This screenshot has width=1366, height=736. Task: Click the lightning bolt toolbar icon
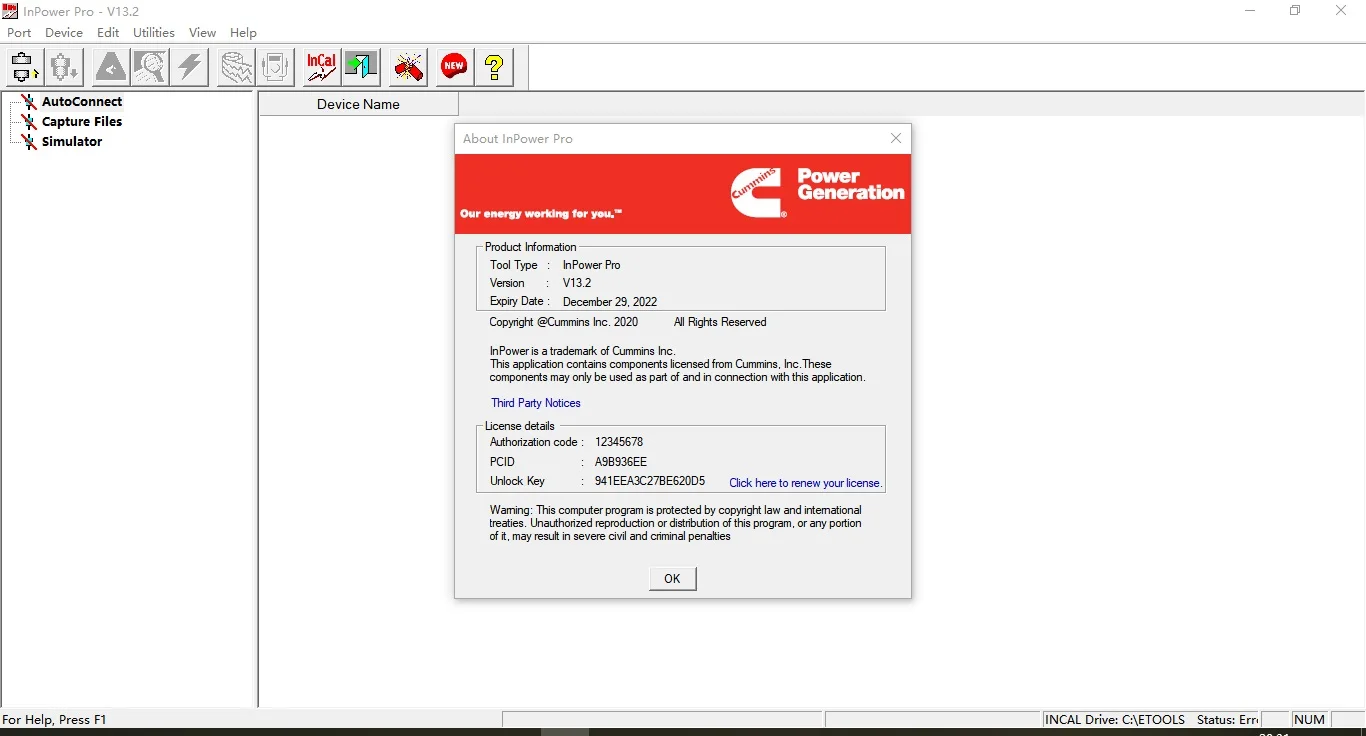pyautogui.click(x=189, y=67)
